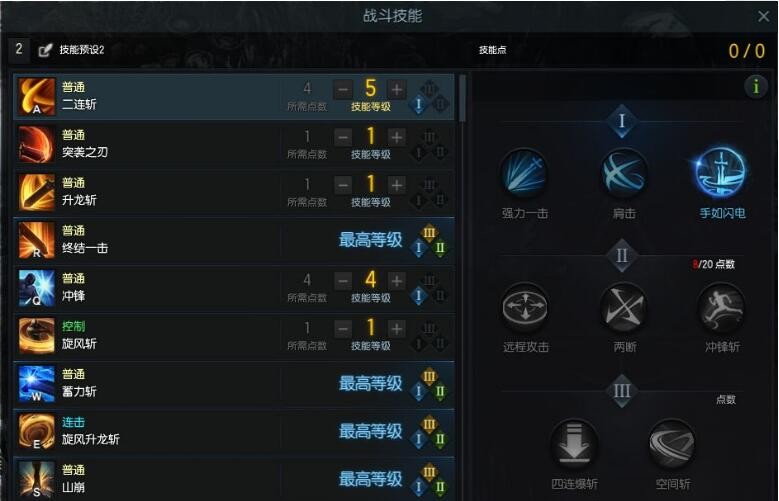Edit preset name with pencil icon

tap(45, 50)
